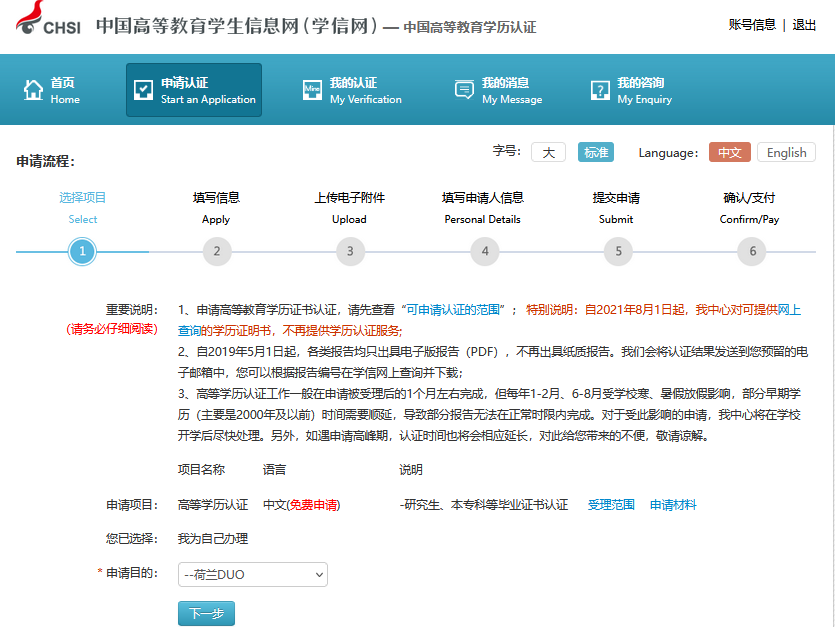
Task: Click step 5 circle 提交申请
Action: pyautogui.click(x=618, y=251)
